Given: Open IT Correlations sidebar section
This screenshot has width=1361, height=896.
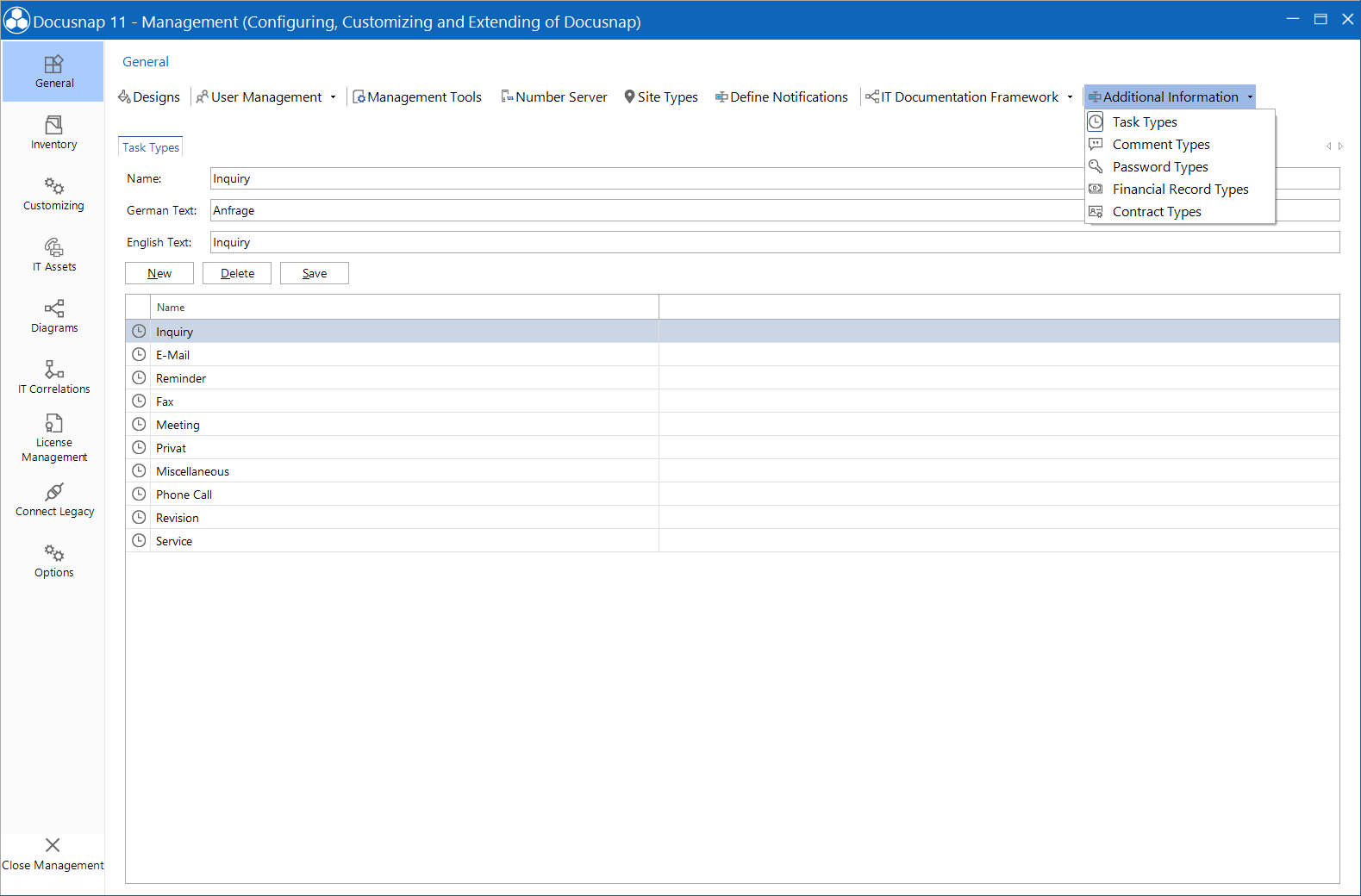Looking at the screenshot, I should click(x=53, y=377).
